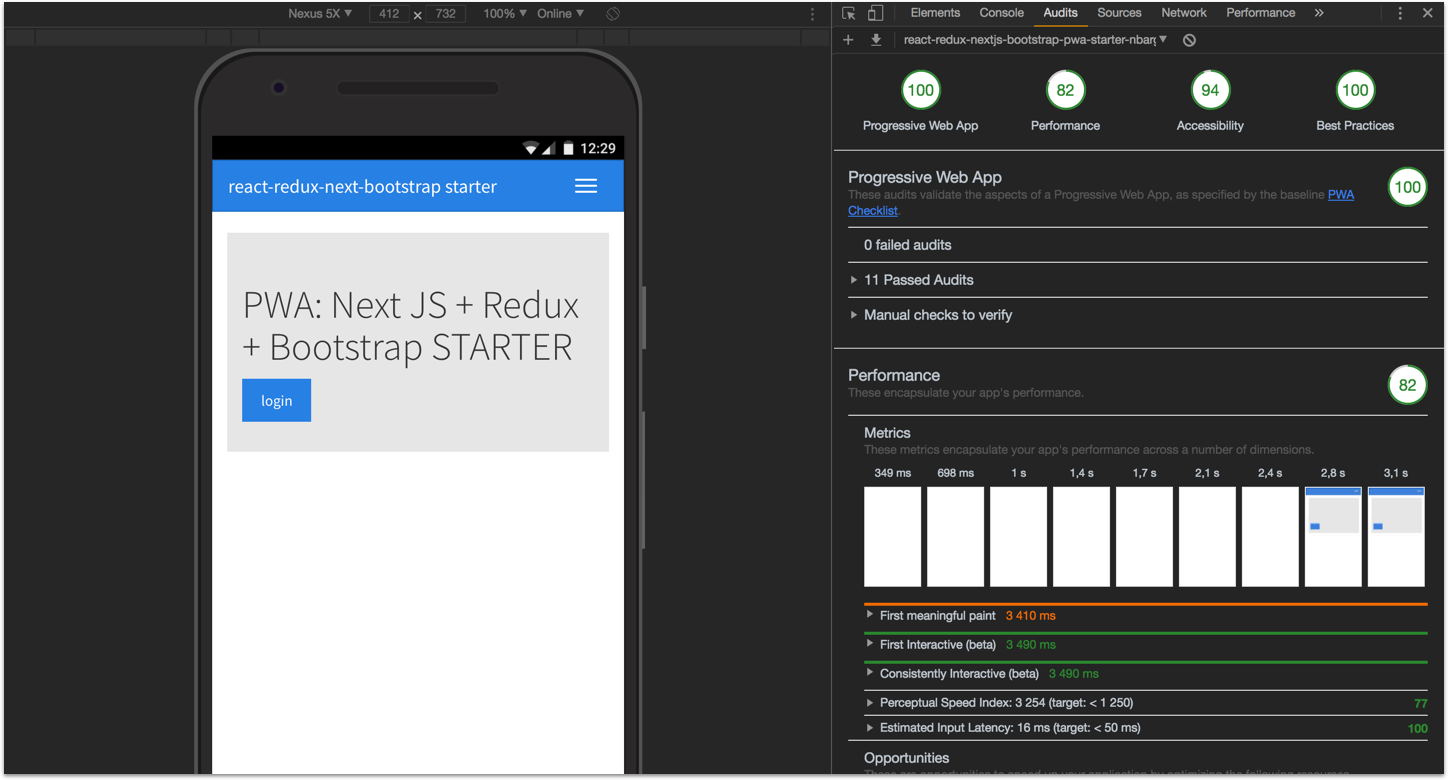Viewport: 1448px width, 780px height.
Task: Clear all audits icon
Action: (x=1189, y=40)
